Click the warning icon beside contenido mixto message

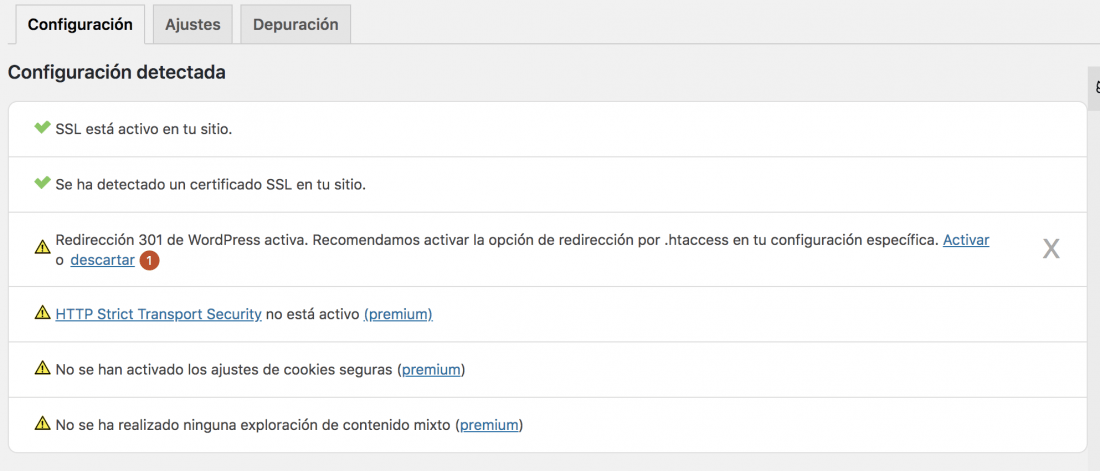(x=42, y=423)
